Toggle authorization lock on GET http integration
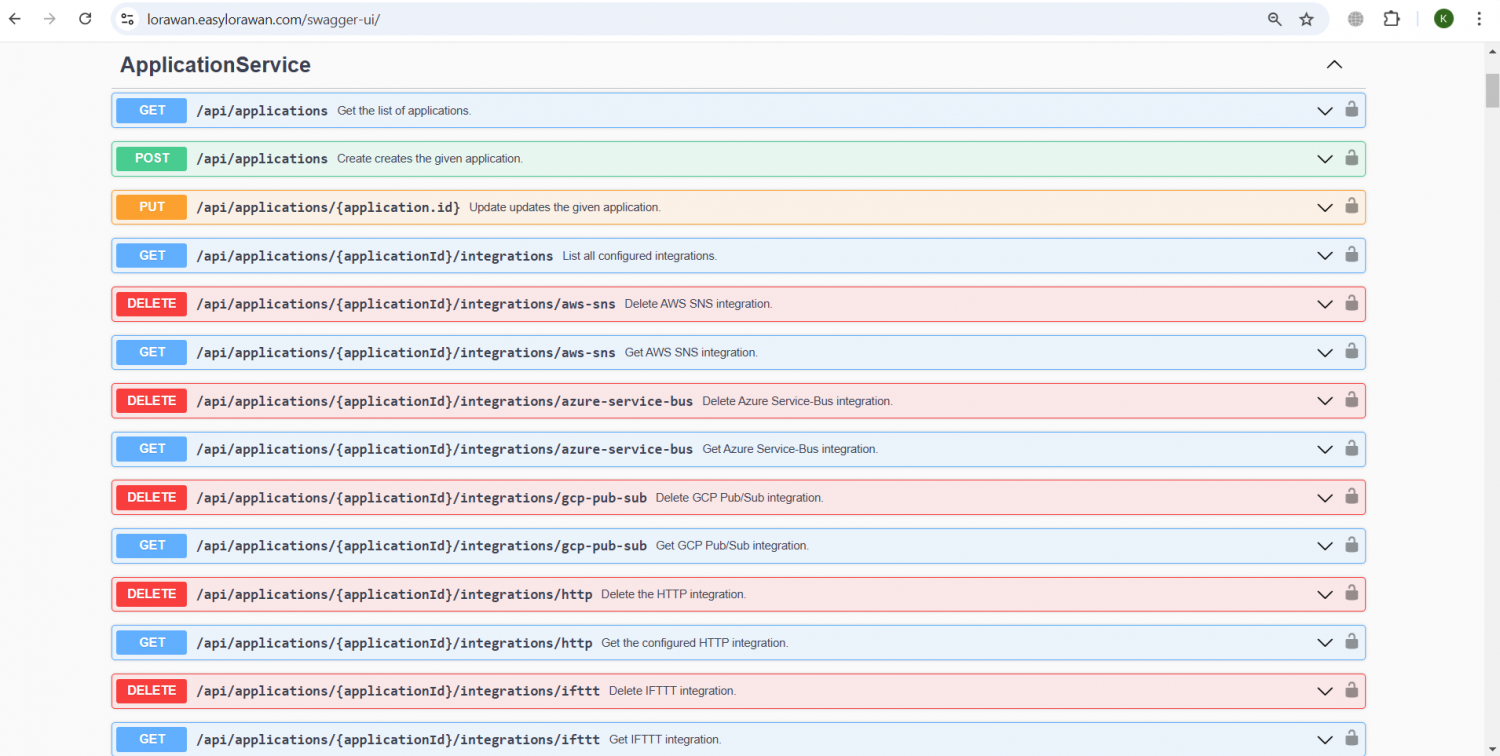Screen dimensions: 1500x756 click(x=1351, y=642)
